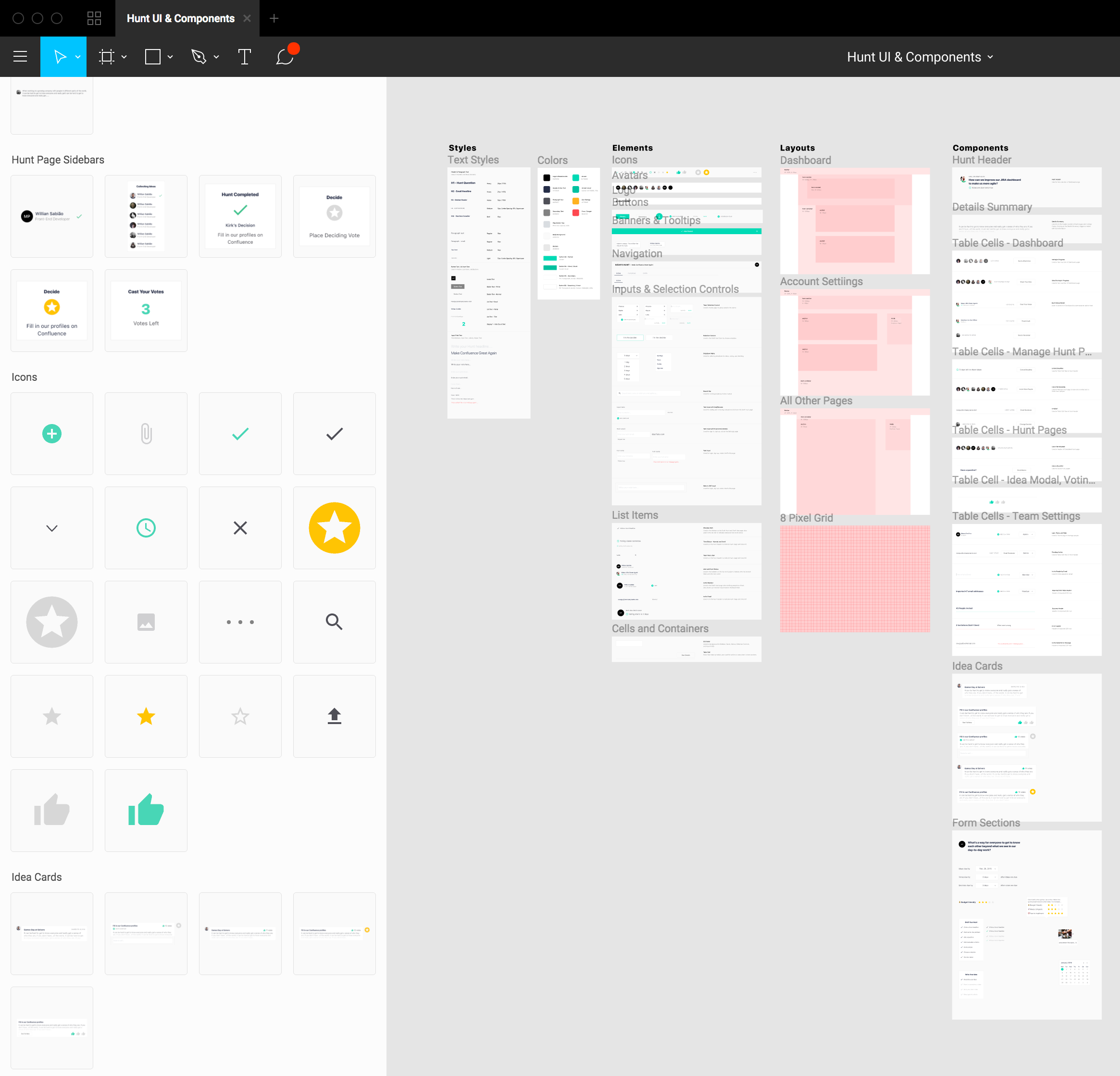Screen dimensions: 1120x1076
Task: Select the yellow star icon component
Action: point(146,716)
